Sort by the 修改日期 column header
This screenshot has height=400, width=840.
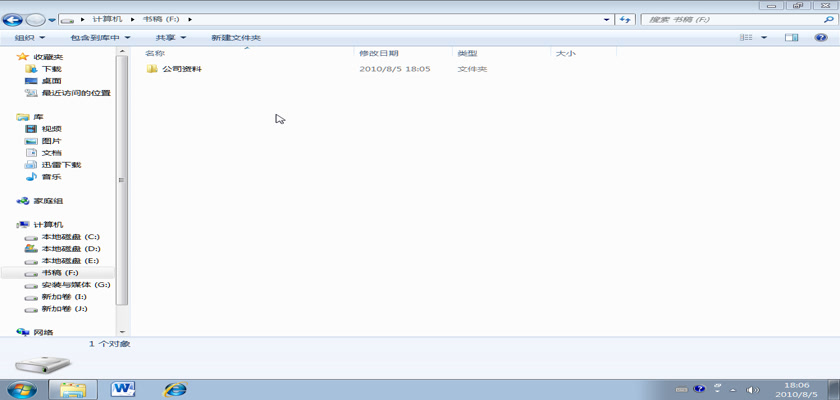pos(379,53)
